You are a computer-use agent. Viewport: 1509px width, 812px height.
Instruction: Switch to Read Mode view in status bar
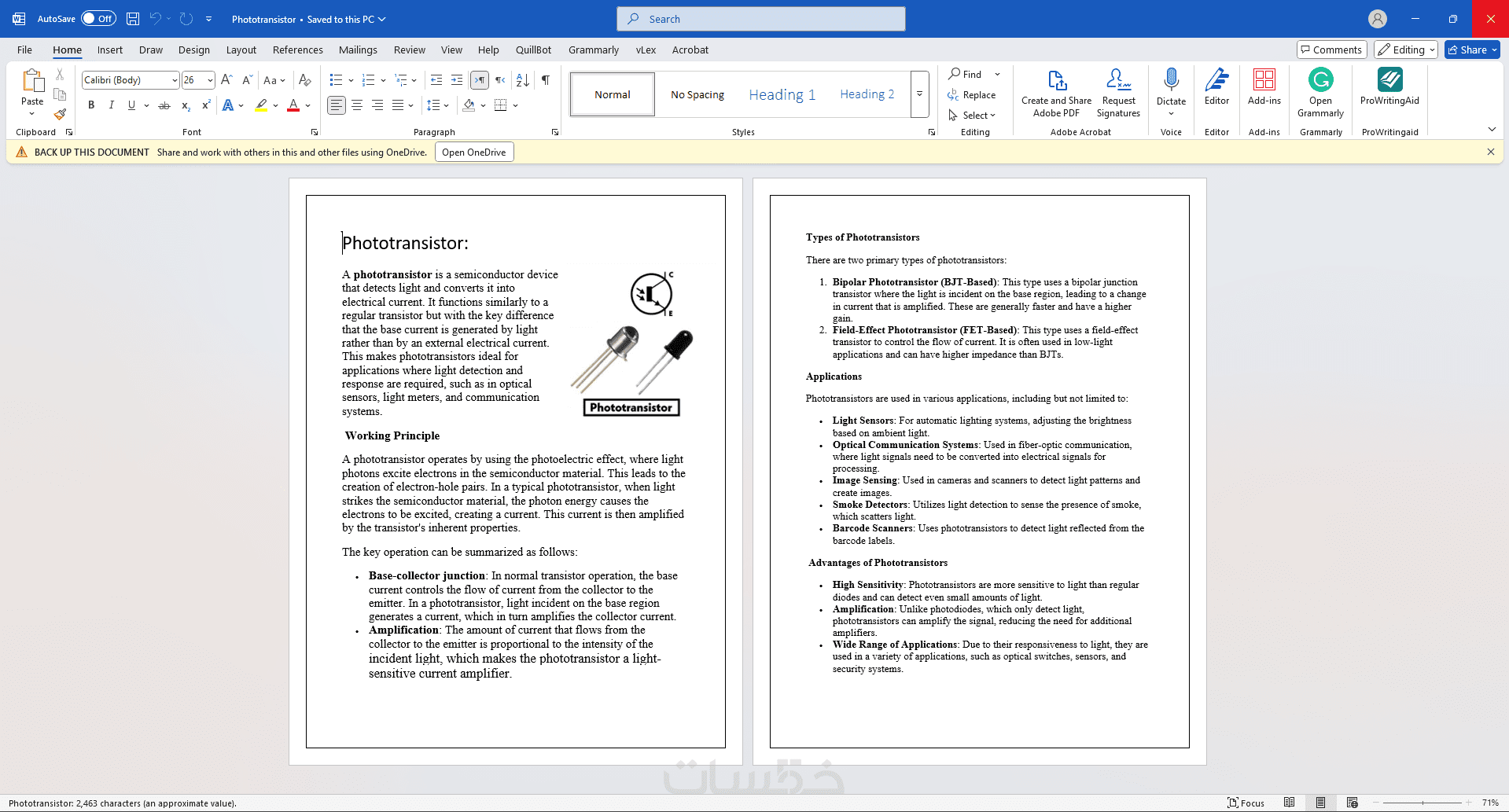click(x=1289, y=803)
